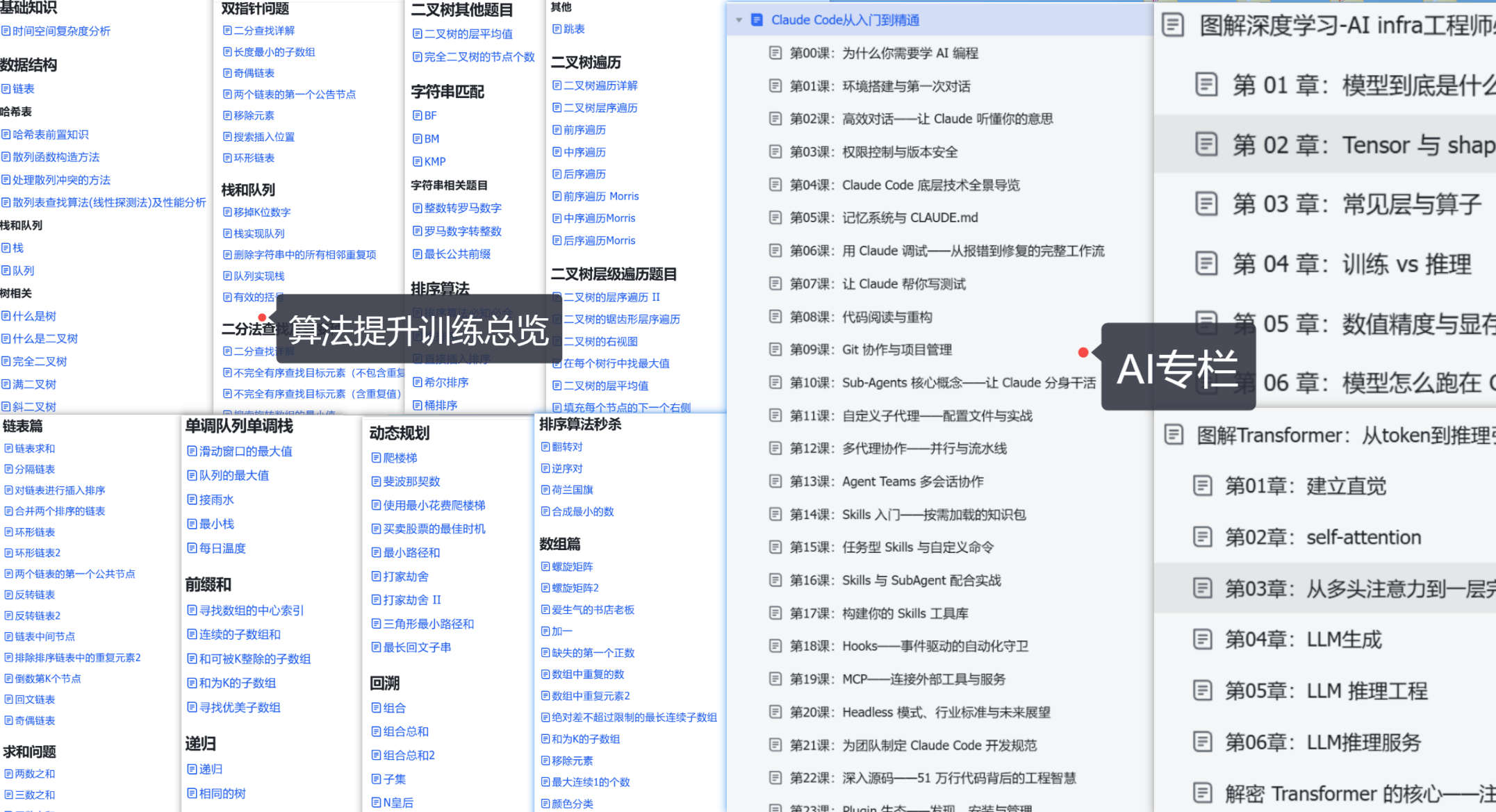
Task: Open 第 04 章: 训练 vs 推理
Action: (1352, 264)
